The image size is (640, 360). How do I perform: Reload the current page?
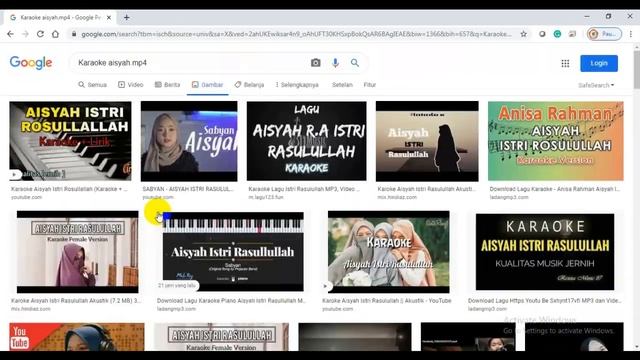coord(40,34)
